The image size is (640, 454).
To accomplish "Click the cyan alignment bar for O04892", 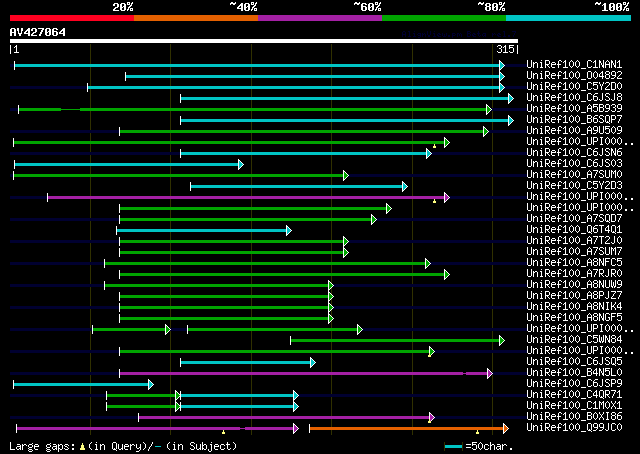I will click(x=315, y=76).
